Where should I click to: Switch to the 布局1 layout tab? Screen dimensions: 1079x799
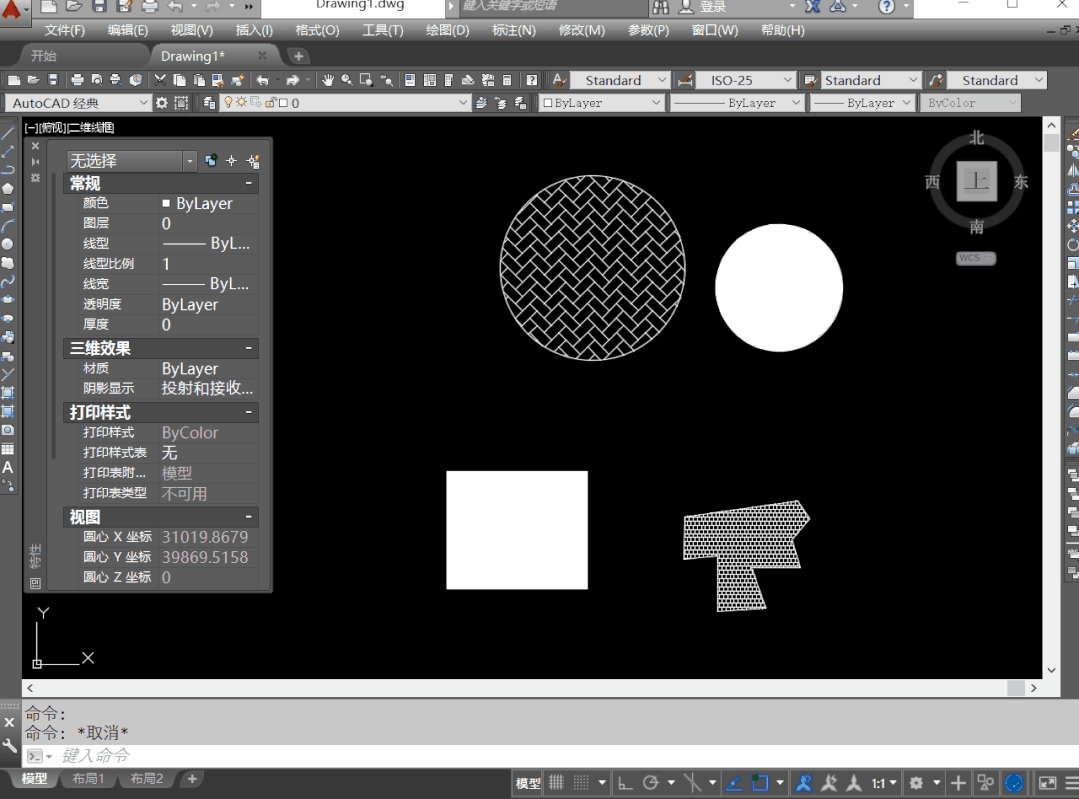[x=88, y=778]
